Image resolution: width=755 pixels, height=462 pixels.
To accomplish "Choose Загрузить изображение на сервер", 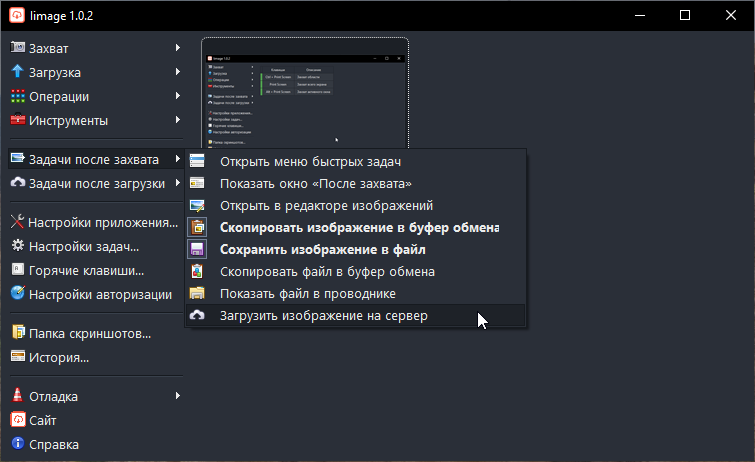I will (355, 316).
